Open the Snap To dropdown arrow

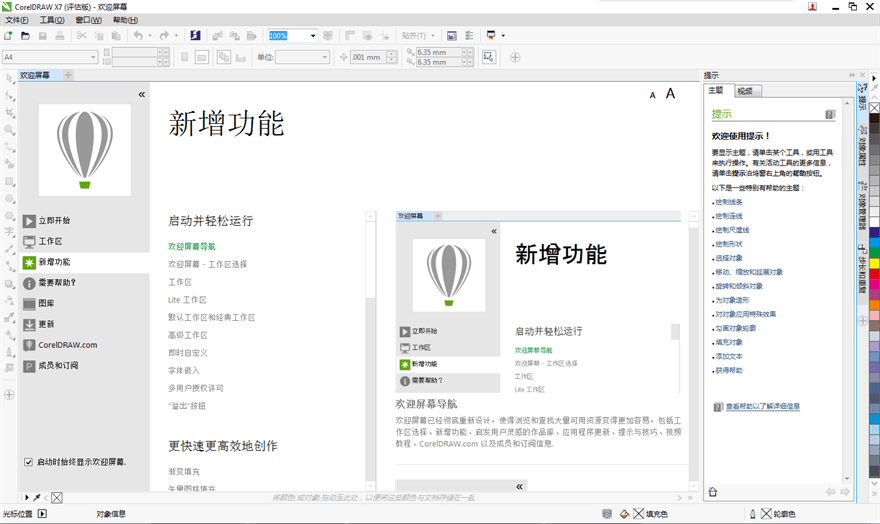[x=433, y=36]
